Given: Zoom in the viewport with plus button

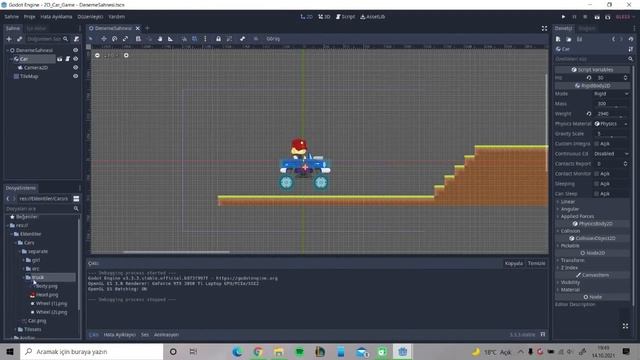Looking at the screenshot, I should coord(126,55).
